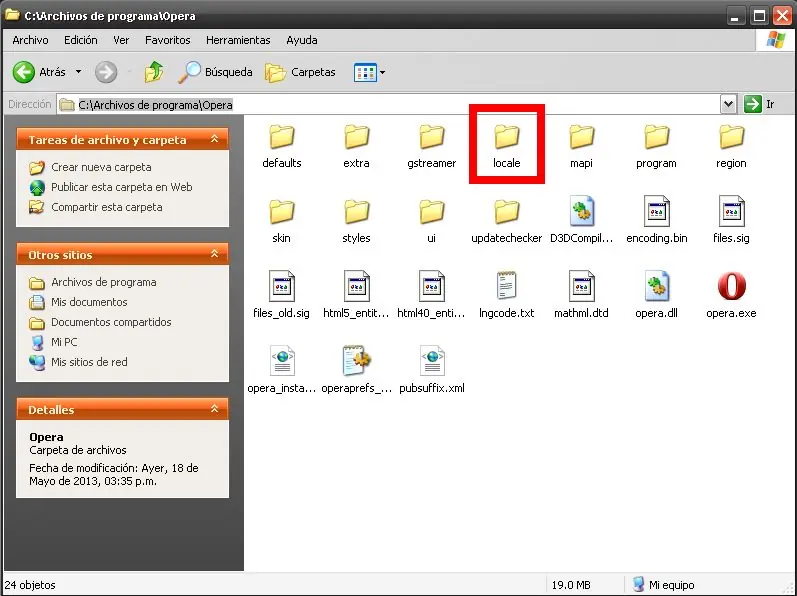Viewport: 797px width, 596px height.
Task: Select the region folder
Action: pos(731,146)
